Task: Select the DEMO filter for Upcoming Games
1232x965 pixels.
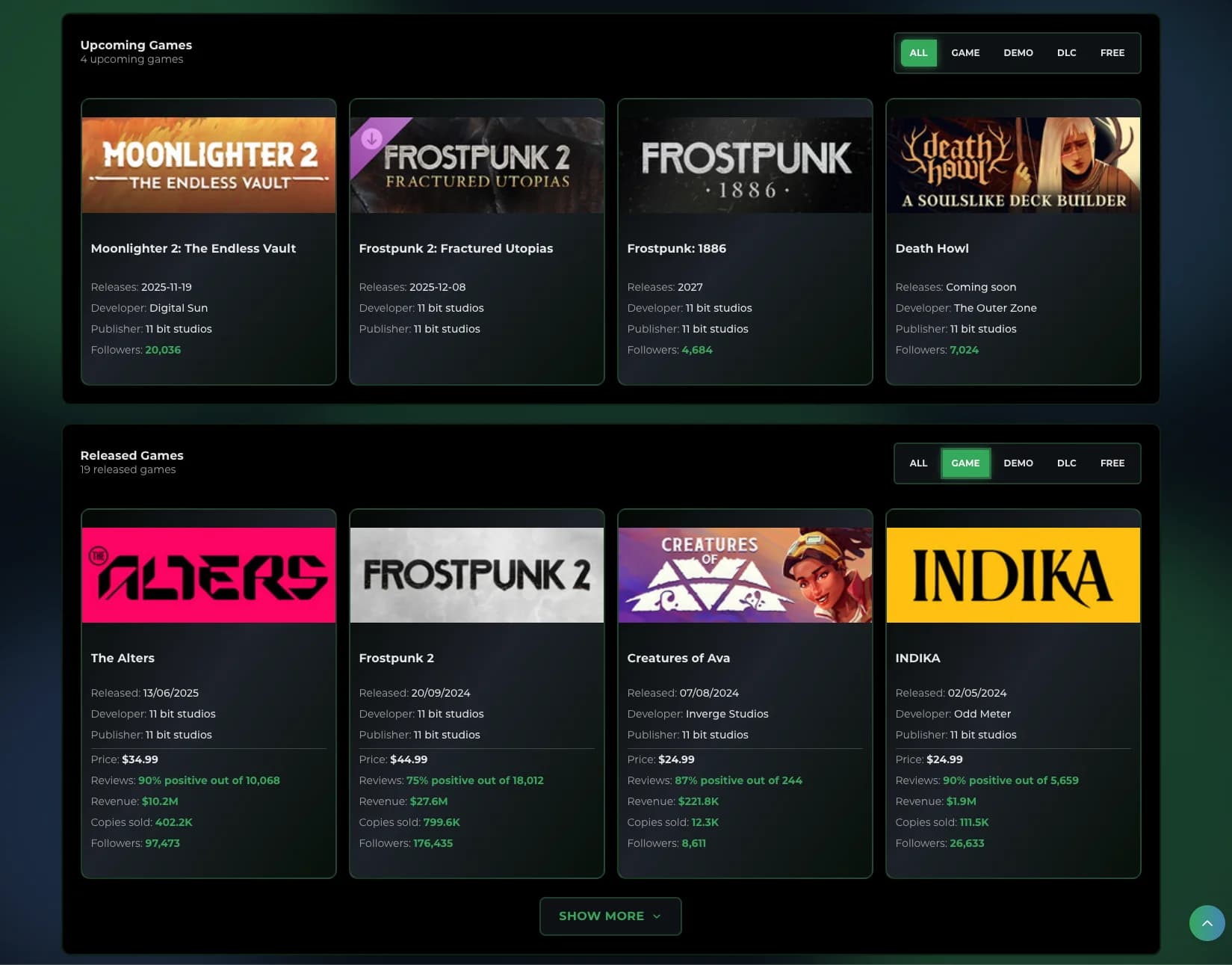Action: click(x=1018, y=52)
